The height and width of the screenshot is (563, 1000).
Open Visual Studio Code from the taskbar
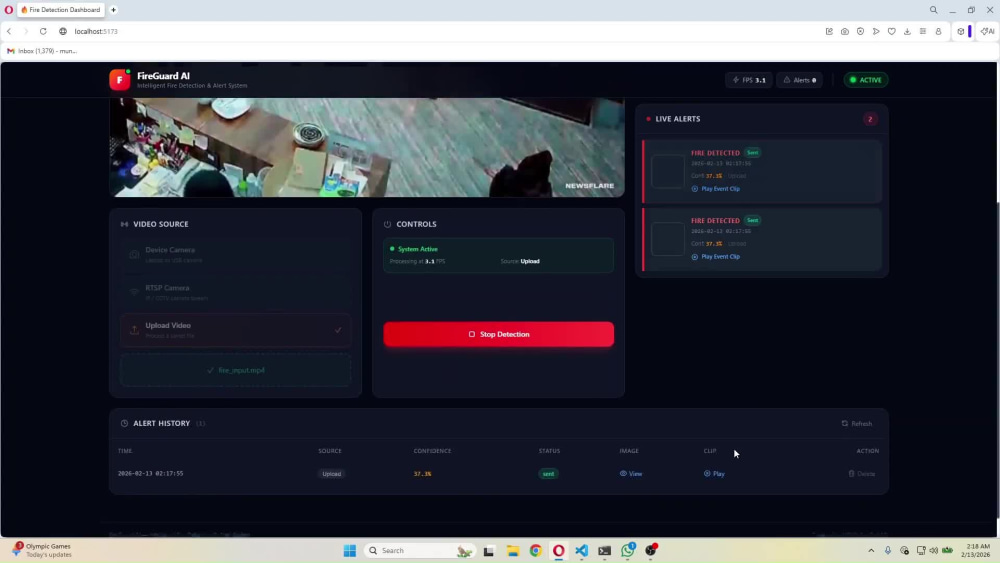point(582,550)
